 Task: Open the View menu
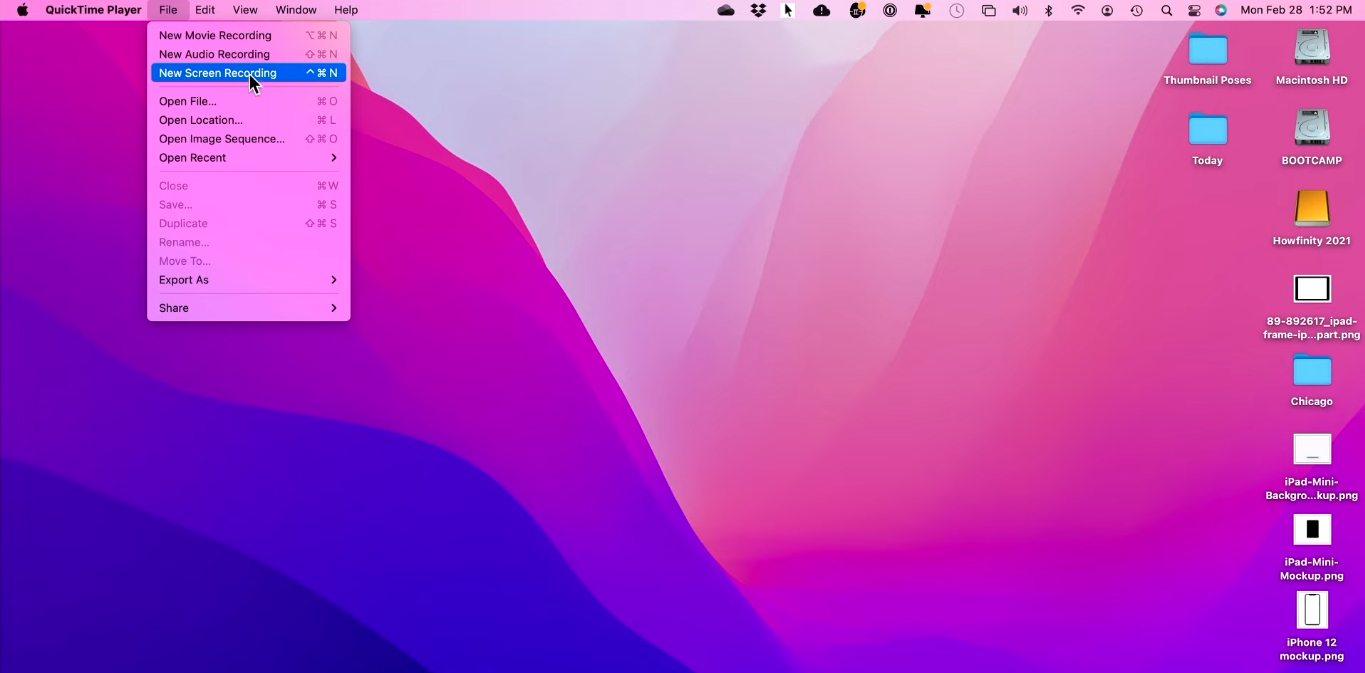[x=245, y=10]
